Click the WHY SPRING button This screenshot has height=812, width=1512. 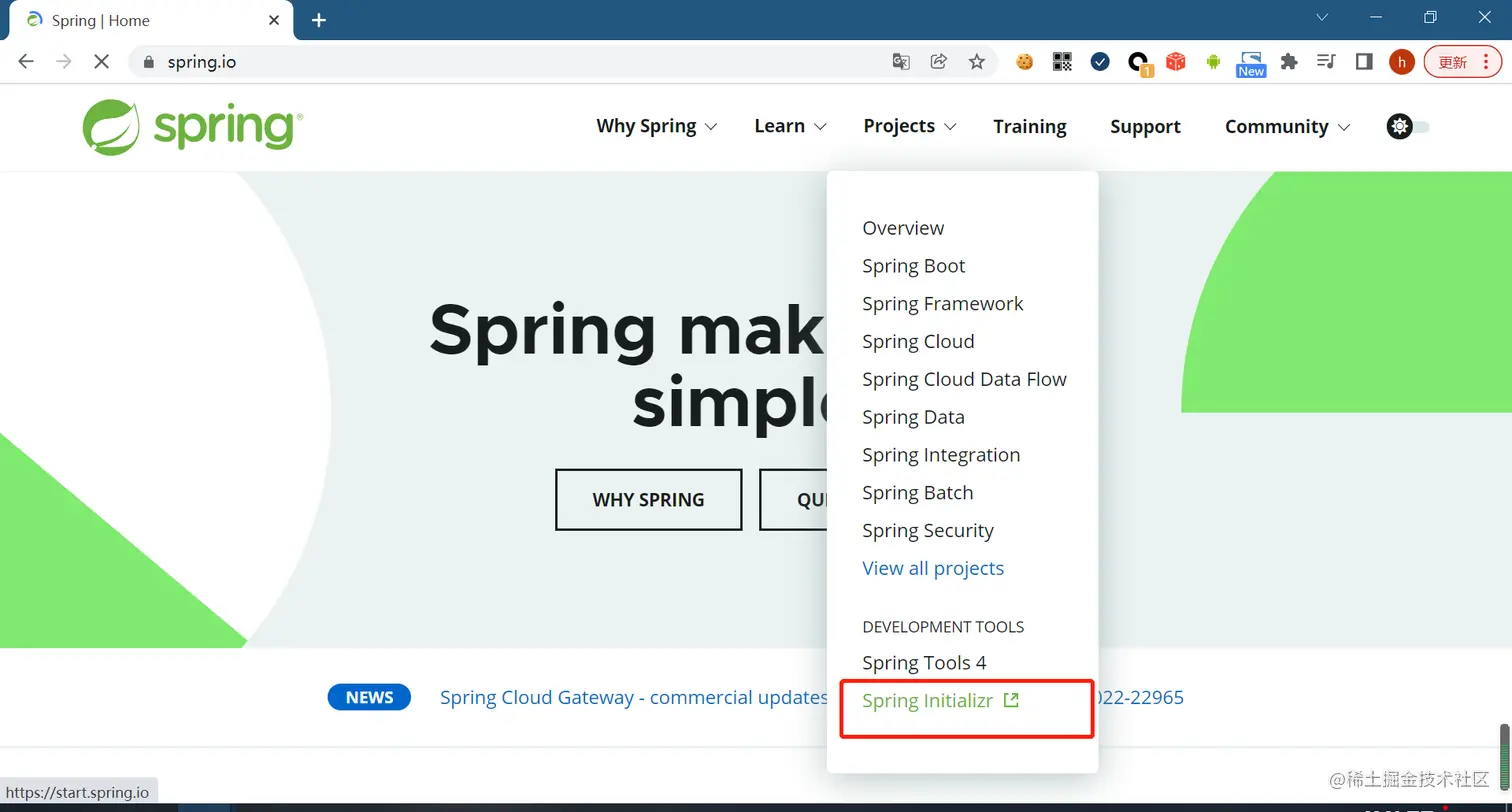tap(648, 499)
